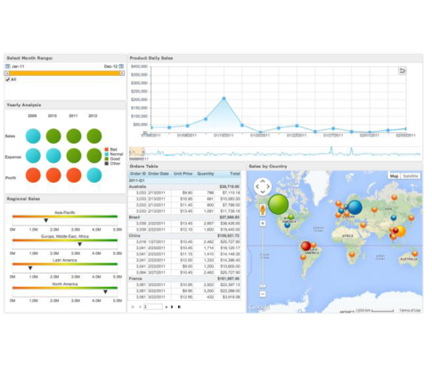432x369 pixels.
Task: Click the orange marker on southern Africa
Action: [352, 255]
